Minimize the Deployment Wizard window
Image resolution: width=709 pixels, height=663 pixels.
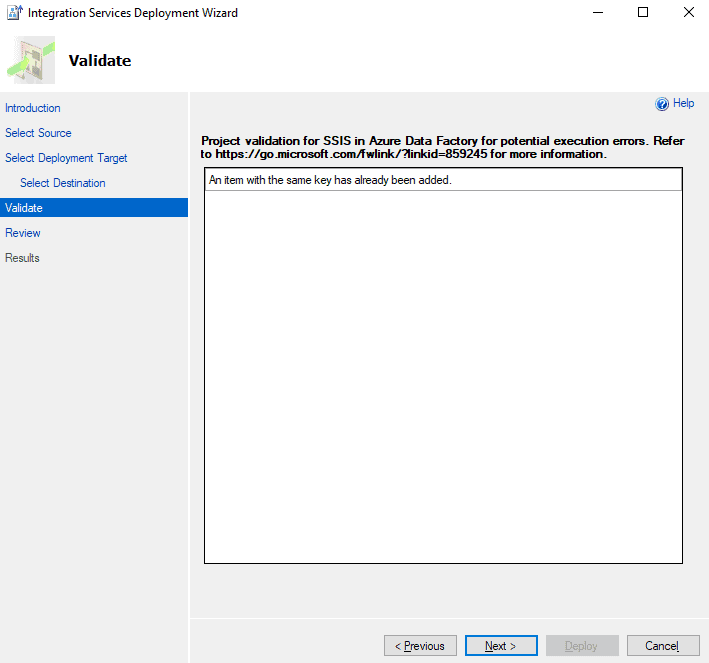598,12
